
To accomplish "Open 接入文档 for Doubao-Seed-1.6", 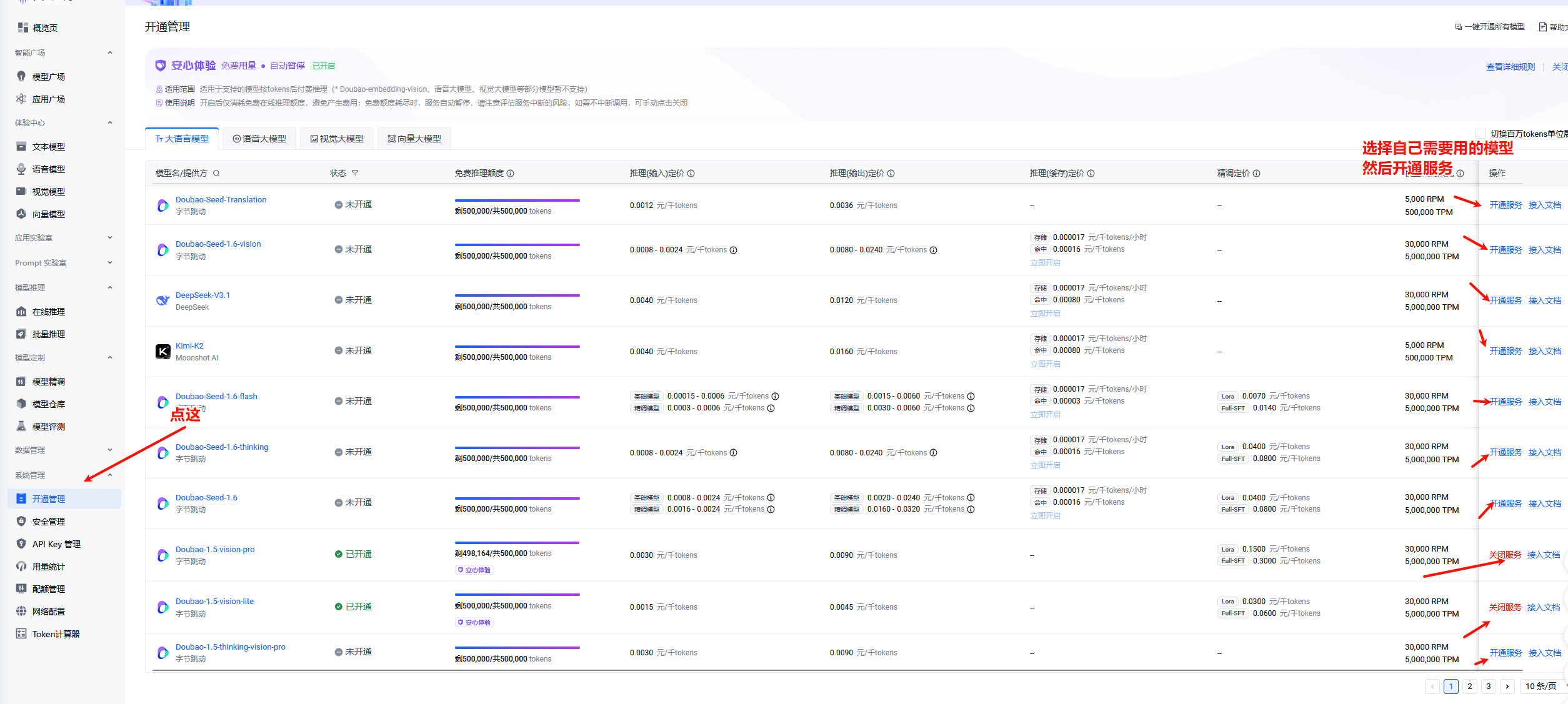I will point(1545,504).
